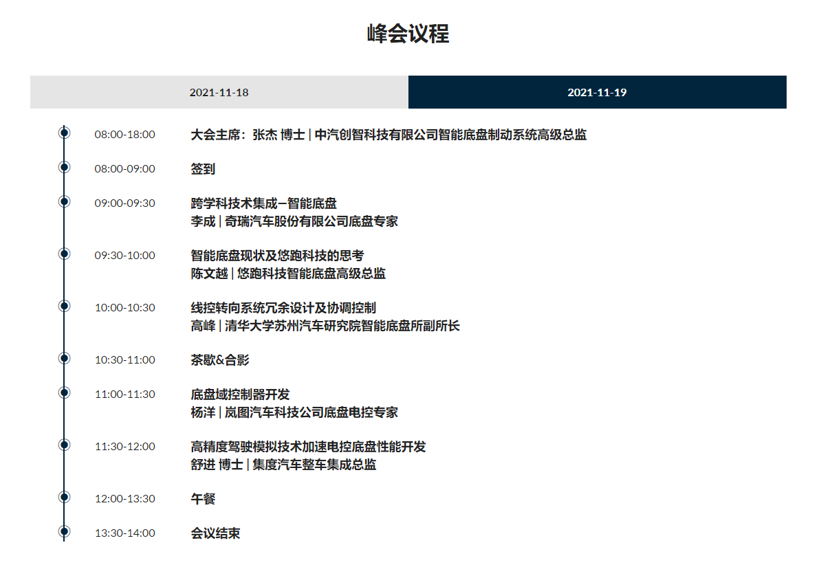Click timeline marker for 09:00-09:30 session
The image size is (820, 578).
point(64,202)
